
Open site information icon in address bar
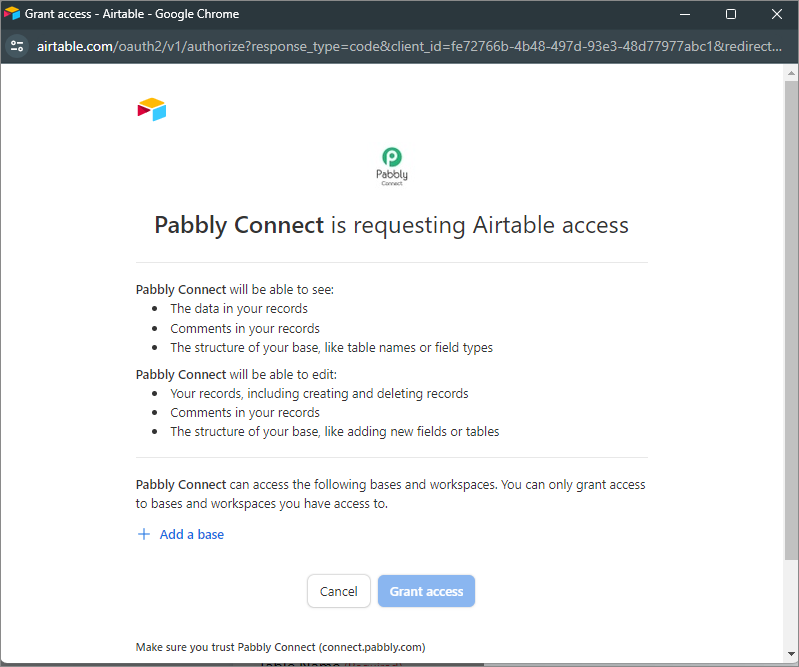click(x=17, y=46)
